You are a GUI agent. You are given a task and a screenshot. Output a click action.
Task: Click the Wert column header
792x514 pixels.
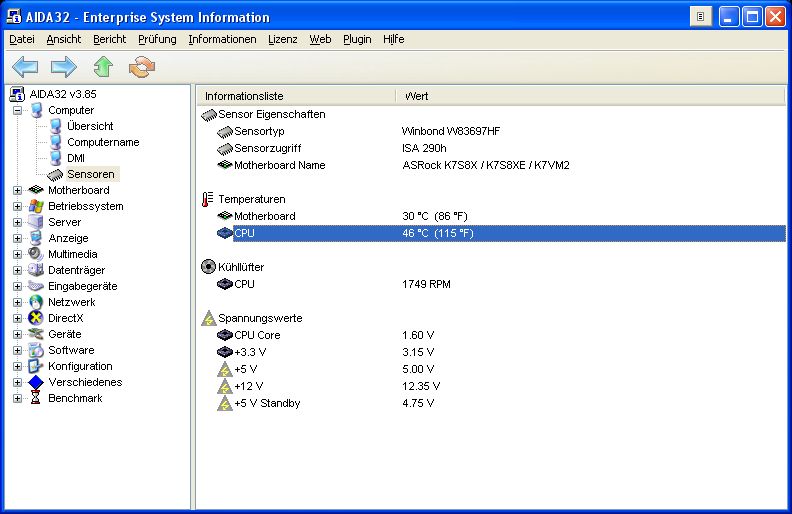pyautogui.click(x=590, y=96)
